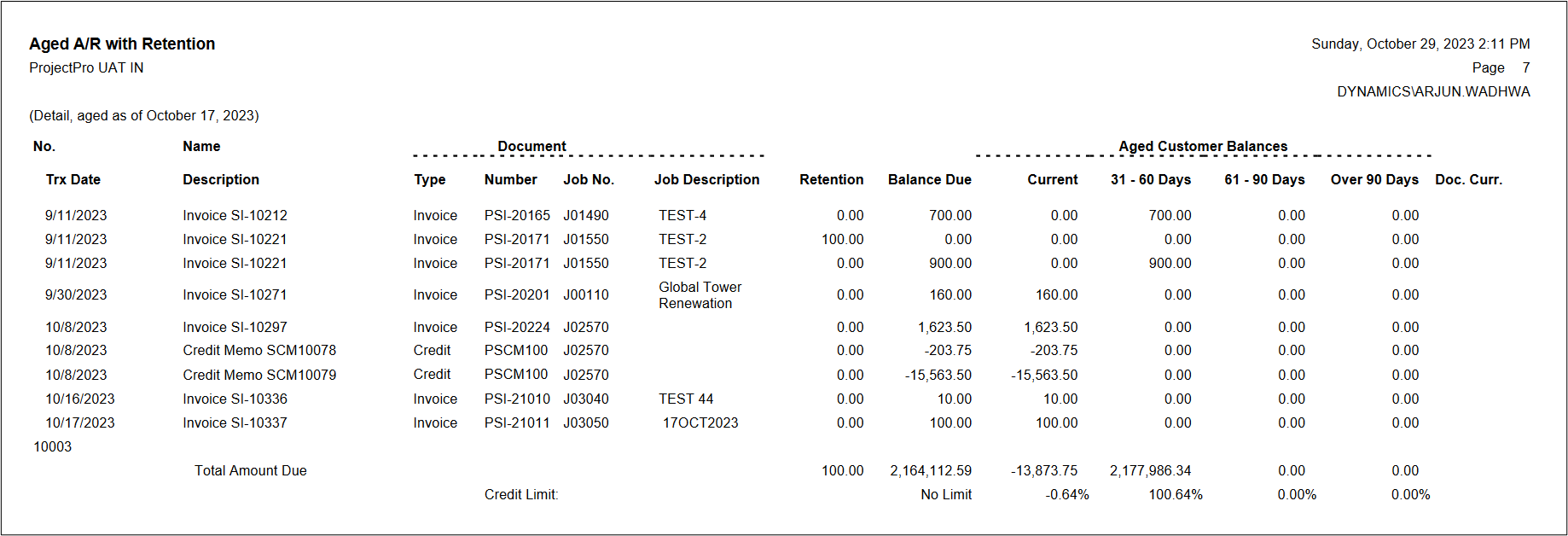The image size is (1568, 536).
Task: Click the Over 90 Days column header
Action: [x=1373, y=180]
